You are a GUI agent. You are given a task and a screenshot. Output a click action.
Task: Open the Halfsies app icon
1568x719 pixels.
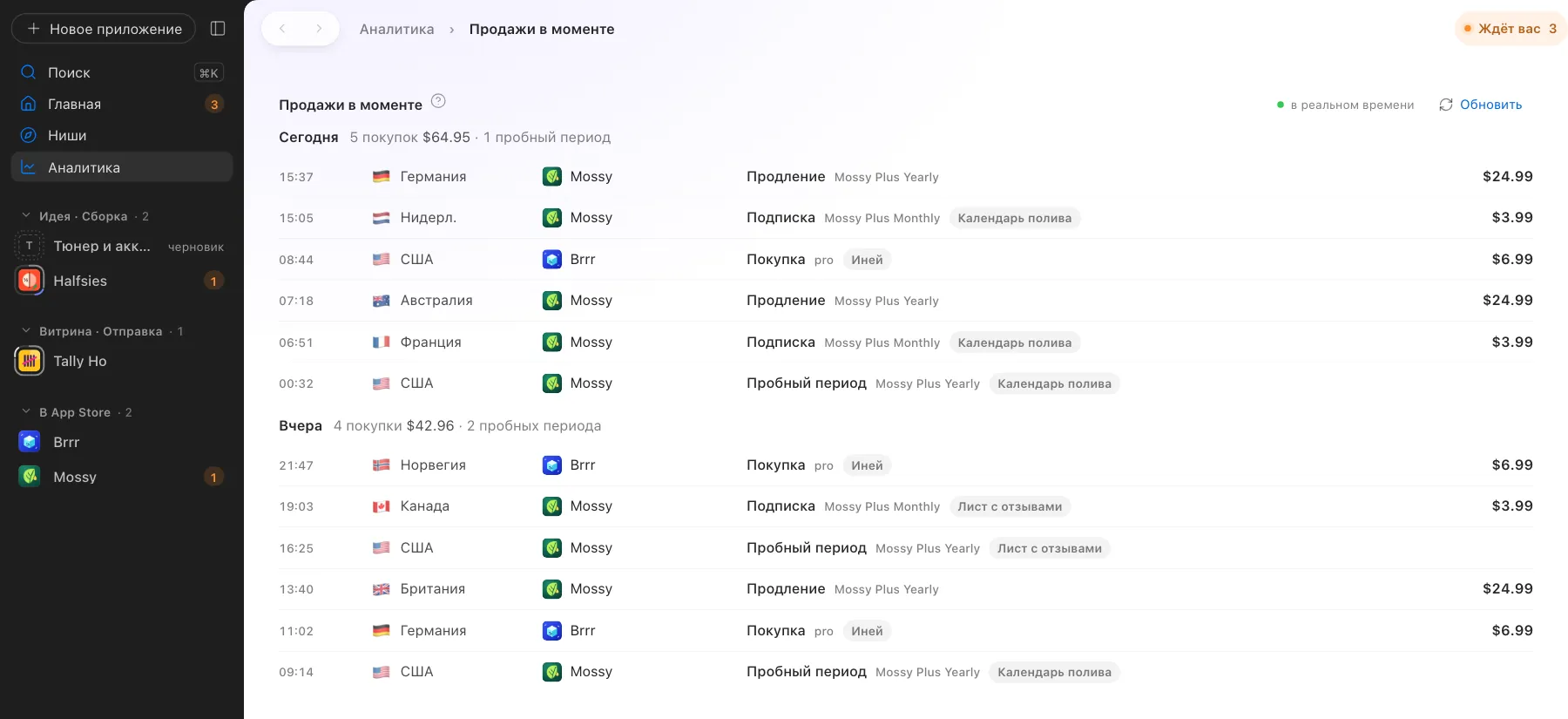pos(30,281)
